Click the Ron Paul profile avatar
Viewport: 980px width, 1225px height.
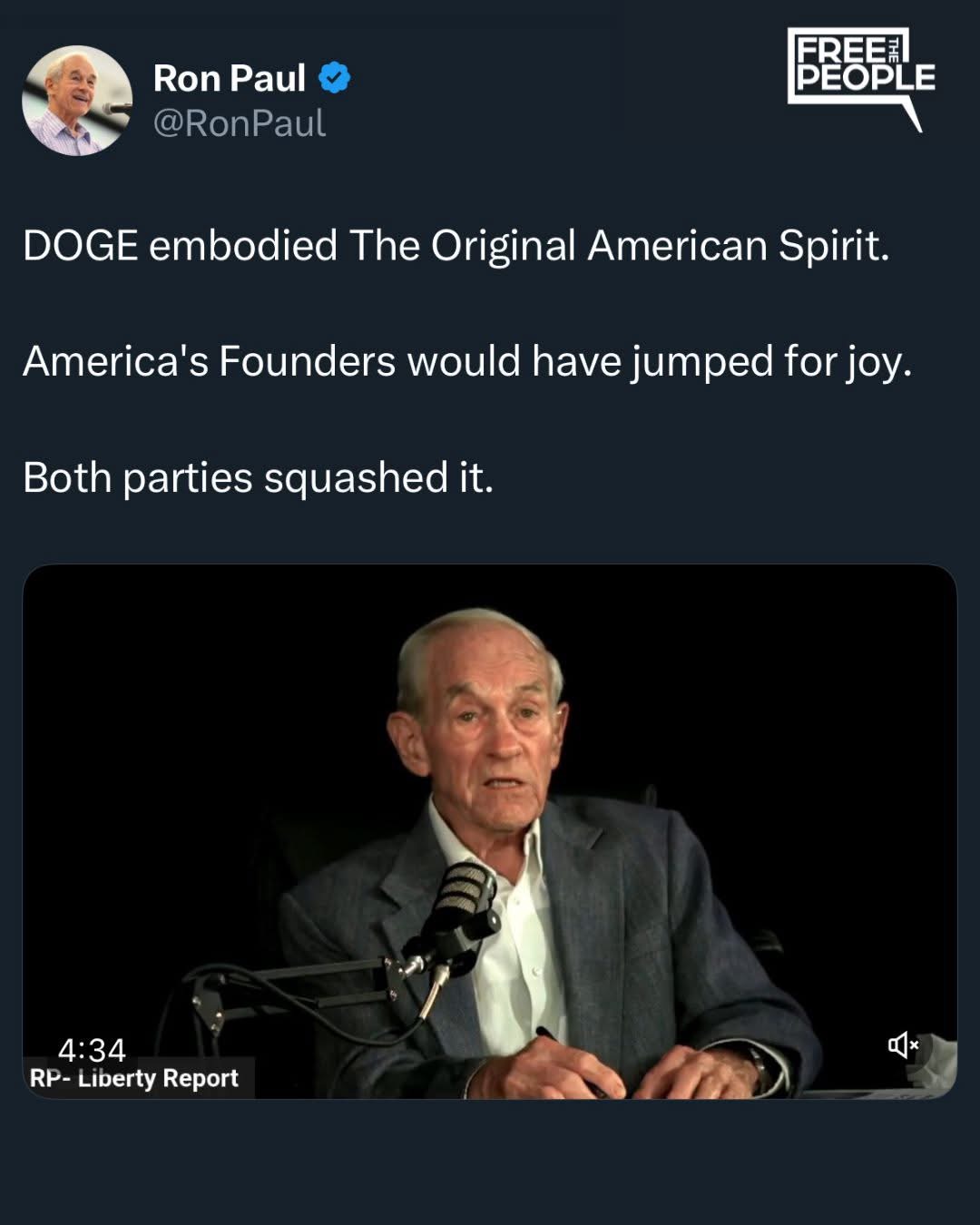pyautogui.click(x=77, y=101)
